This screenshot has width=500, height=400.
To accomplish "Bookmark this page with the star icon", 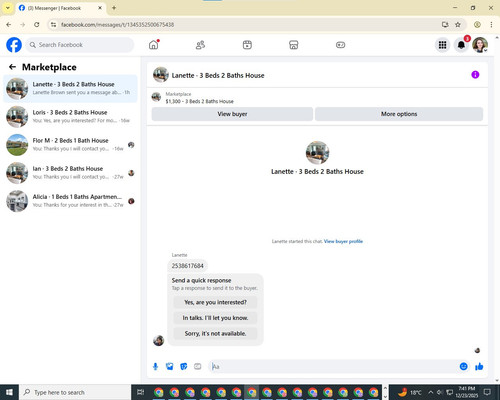I will [x=458, y=24].
